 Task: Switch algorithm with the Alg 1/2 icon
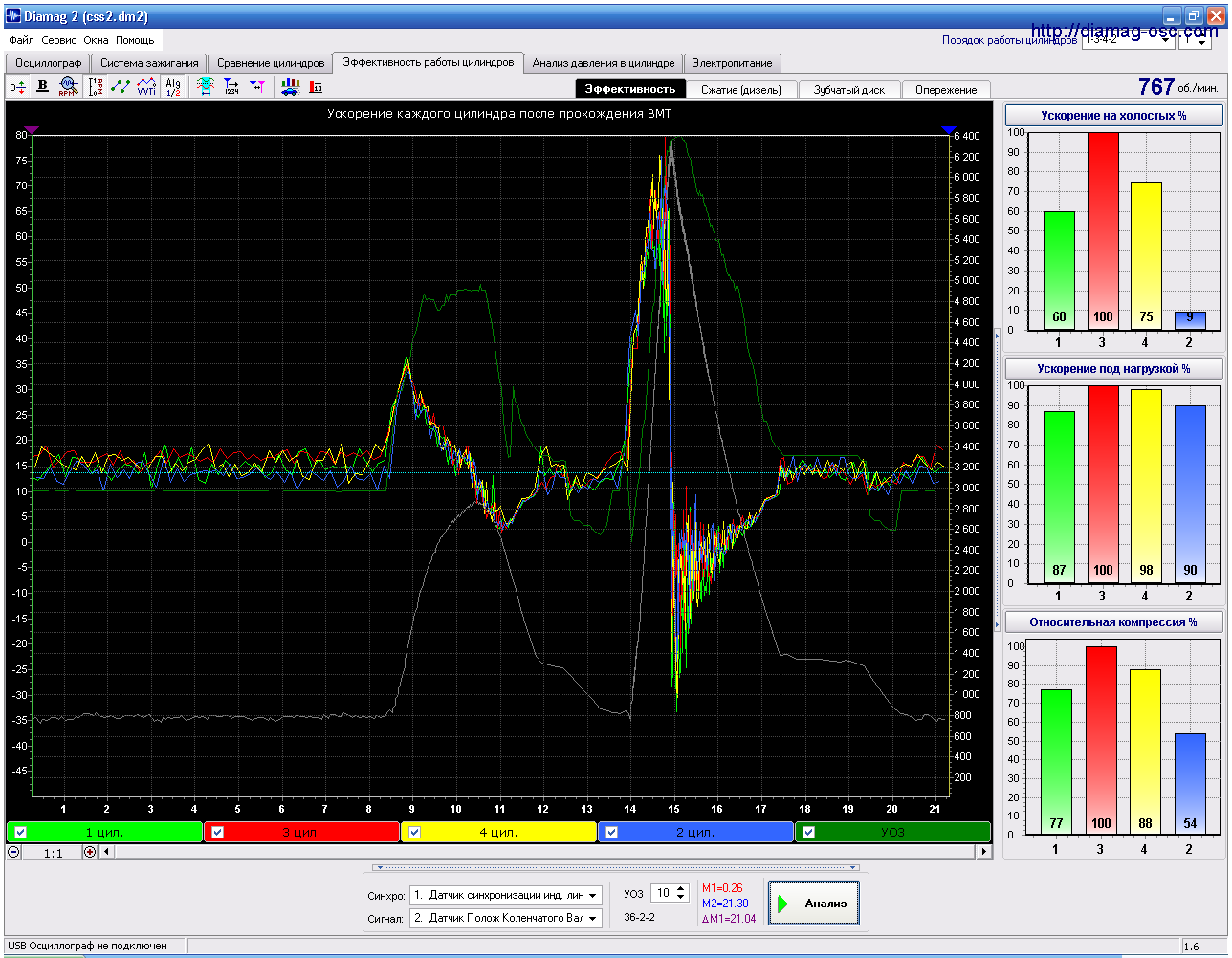click(173, 86)
